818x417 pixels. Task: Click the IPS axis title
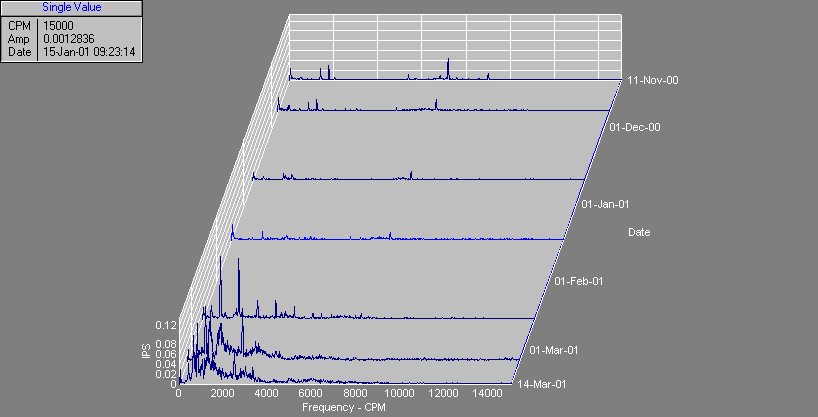147,350
